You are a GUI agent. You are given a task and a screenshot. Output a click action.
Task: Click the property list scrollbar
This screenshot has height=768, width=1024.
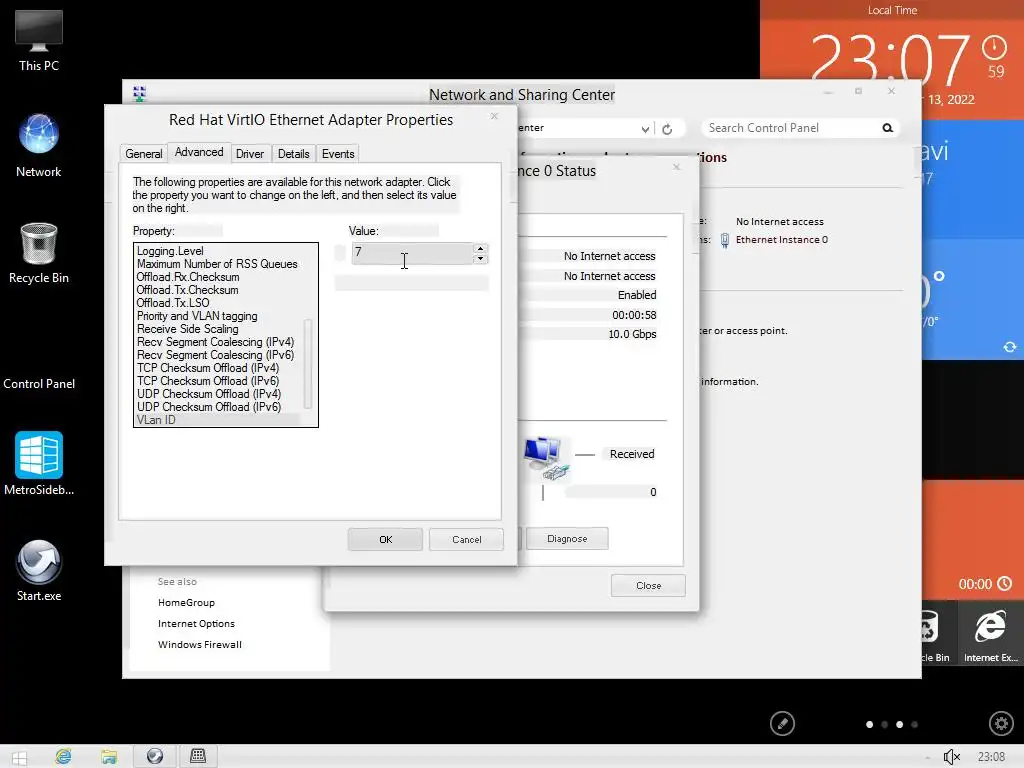pyautogui.click(x=308, y=363)
